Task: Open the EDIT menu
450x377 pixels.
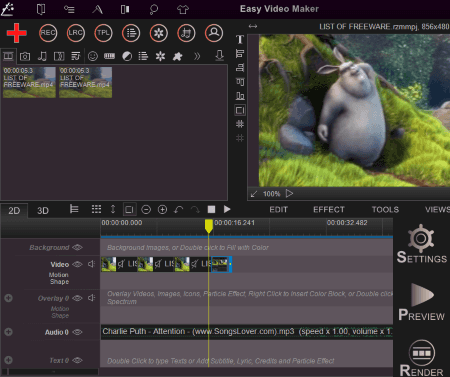Action: [x=278, y=210]
